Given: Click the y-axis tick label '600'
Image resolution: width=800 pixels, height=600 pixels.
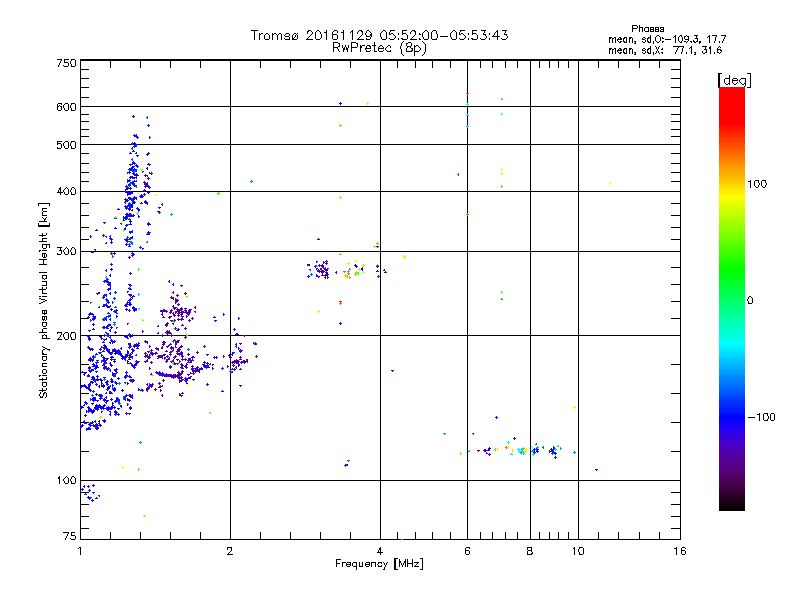Looking at the screenshot, I should [x=66, y=107].
